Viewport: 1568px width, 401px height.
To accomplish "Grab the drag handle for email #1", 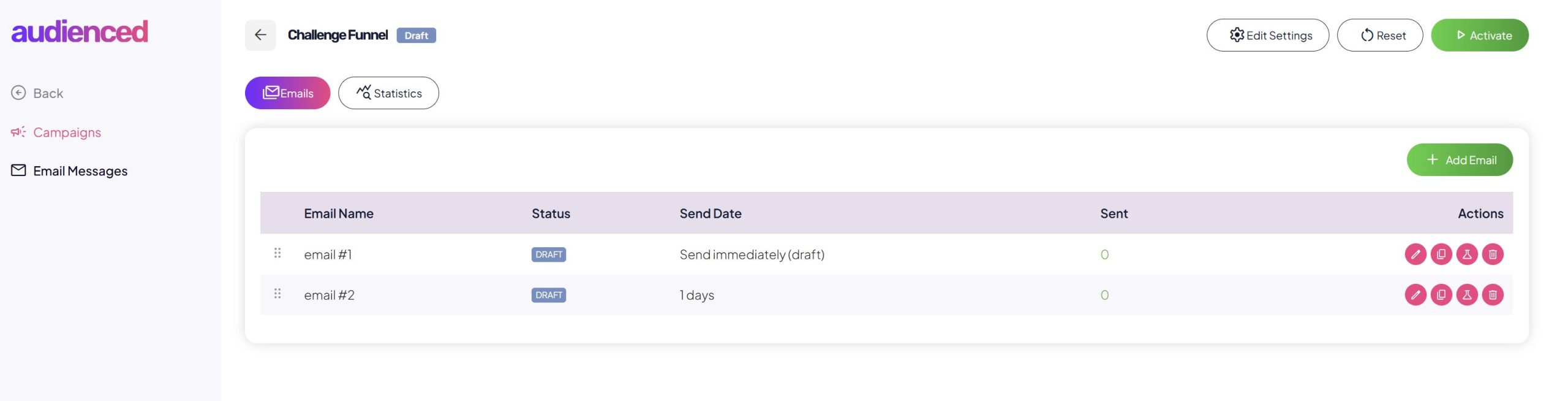I will pos(277,253).
